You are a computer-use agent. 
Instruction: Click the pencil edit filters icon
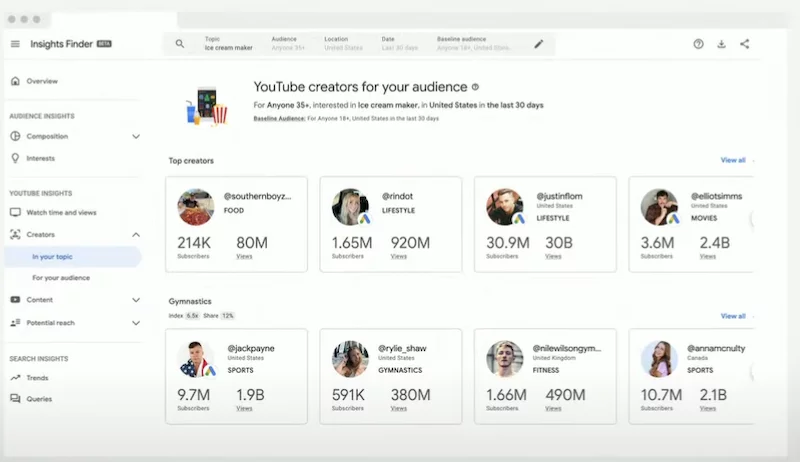pyautogui.click(x=539, y=44)
